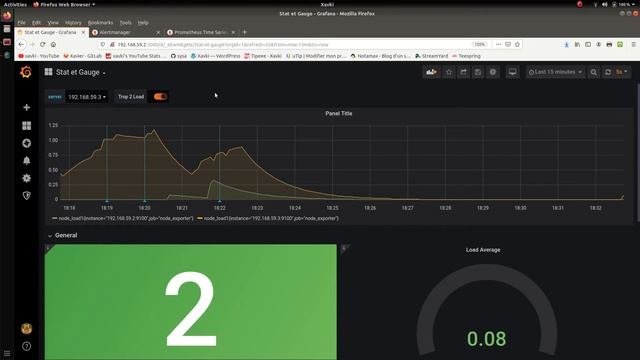Open the Help menu in Firefox
This screenshot has height=360, width=640.
pyautogui.click(x=143, y=22)
